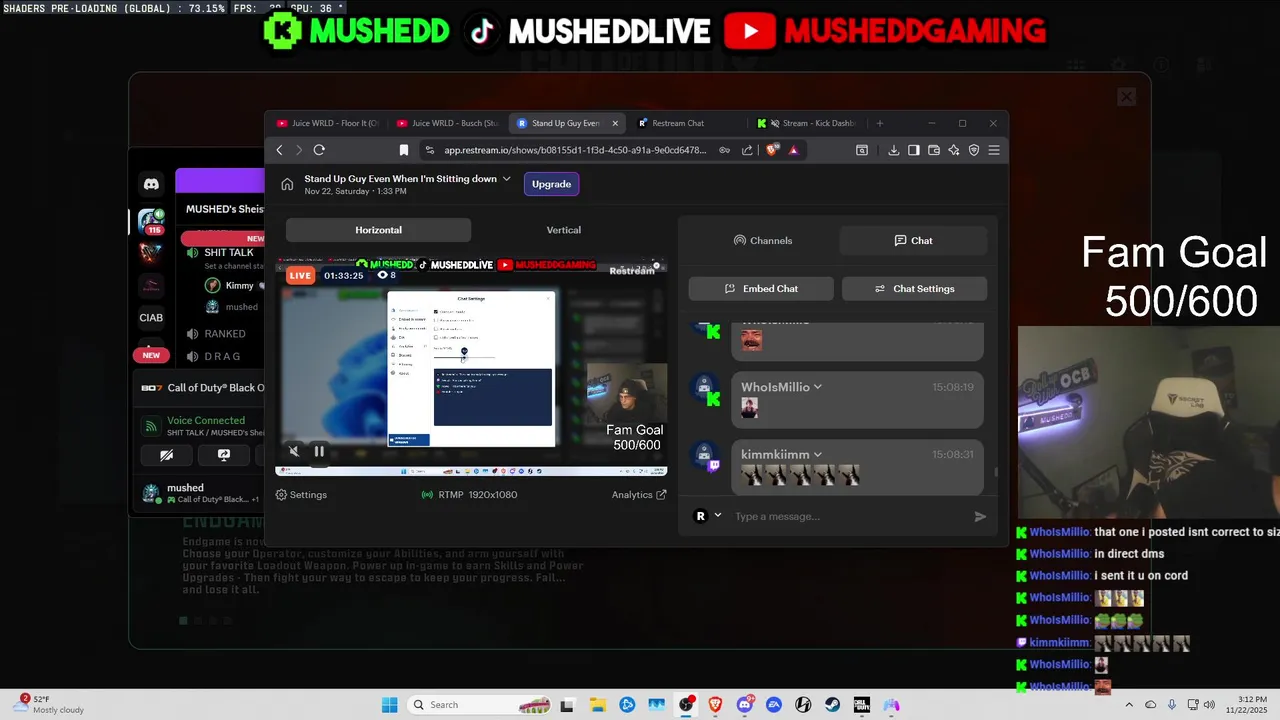Open stream Settings below preview

301,495
